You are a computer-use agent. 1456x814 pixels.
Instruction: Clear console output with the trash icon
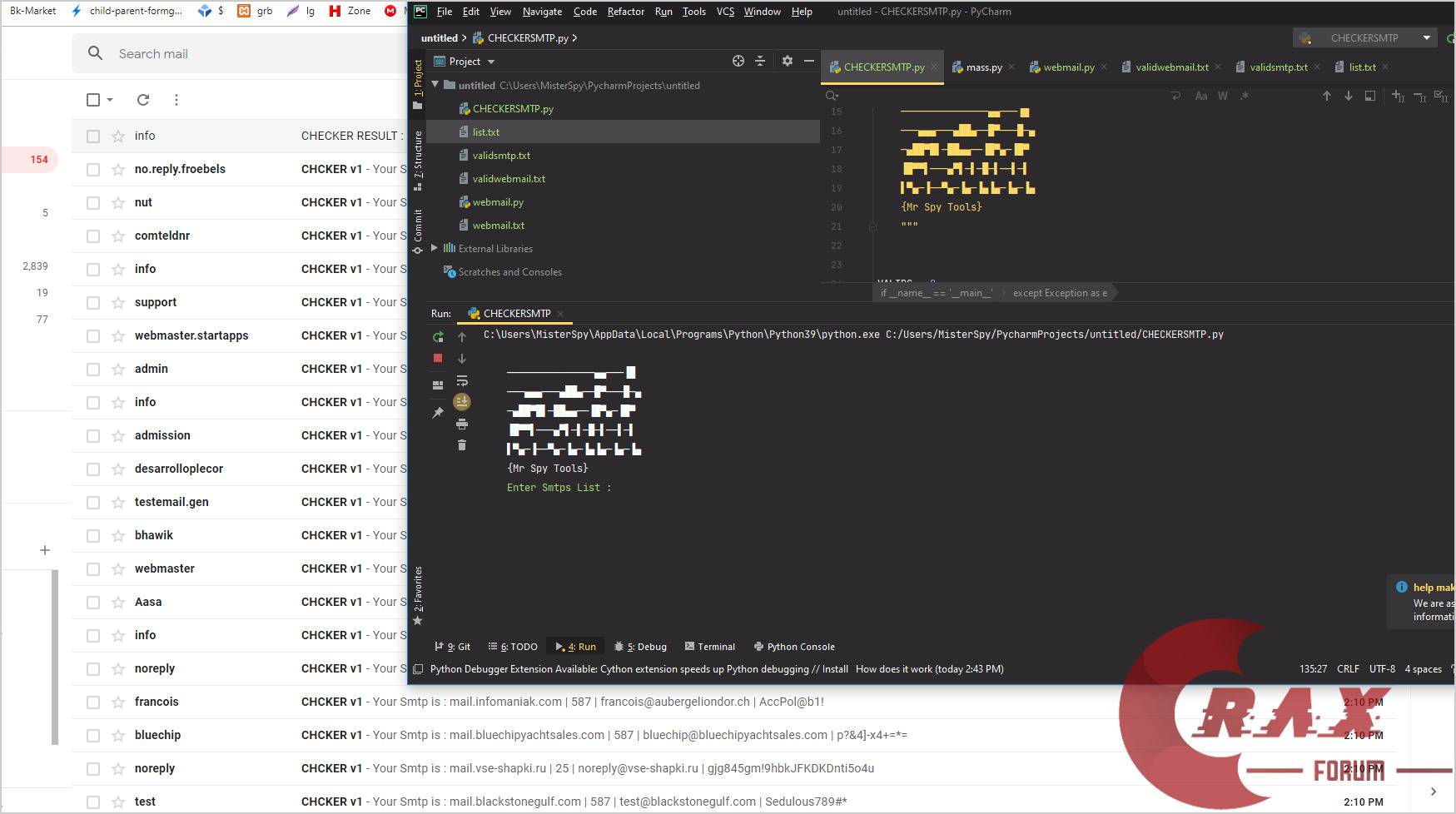tap(462, 446)
